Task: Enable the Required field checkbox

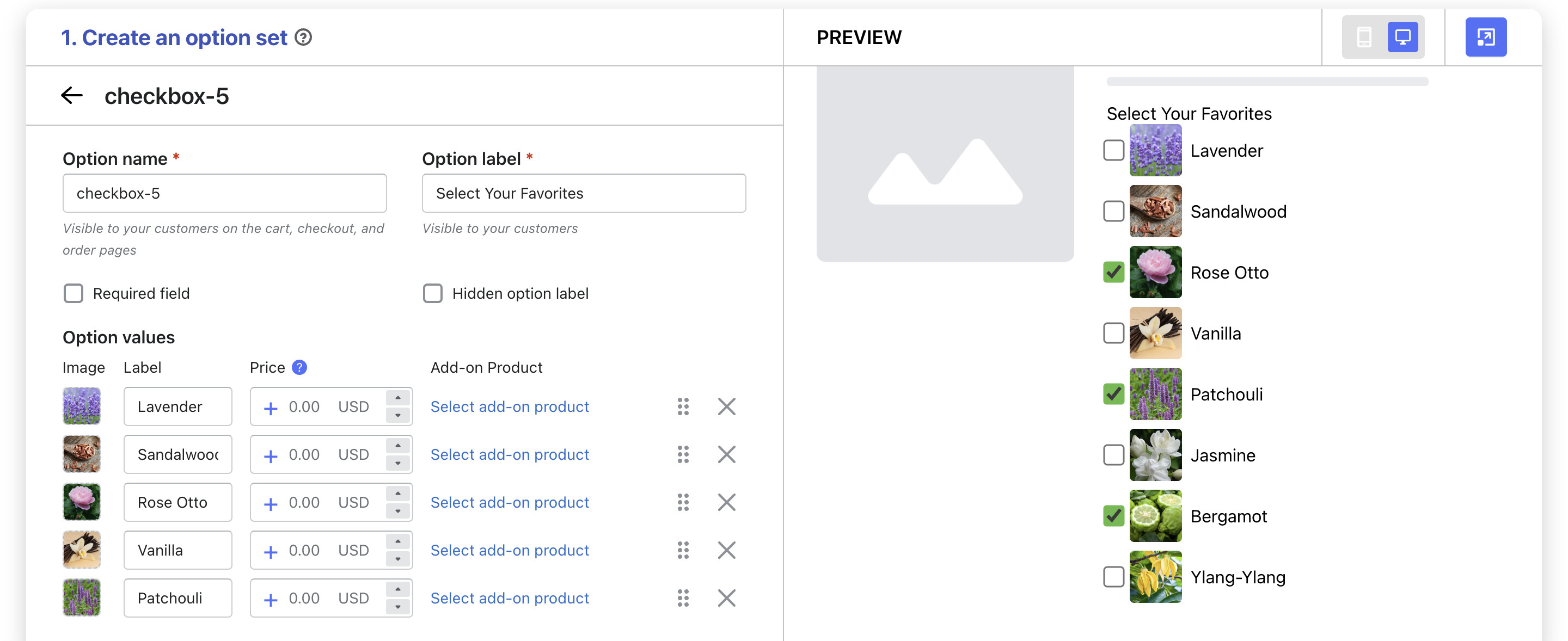Action: [73, 294]
